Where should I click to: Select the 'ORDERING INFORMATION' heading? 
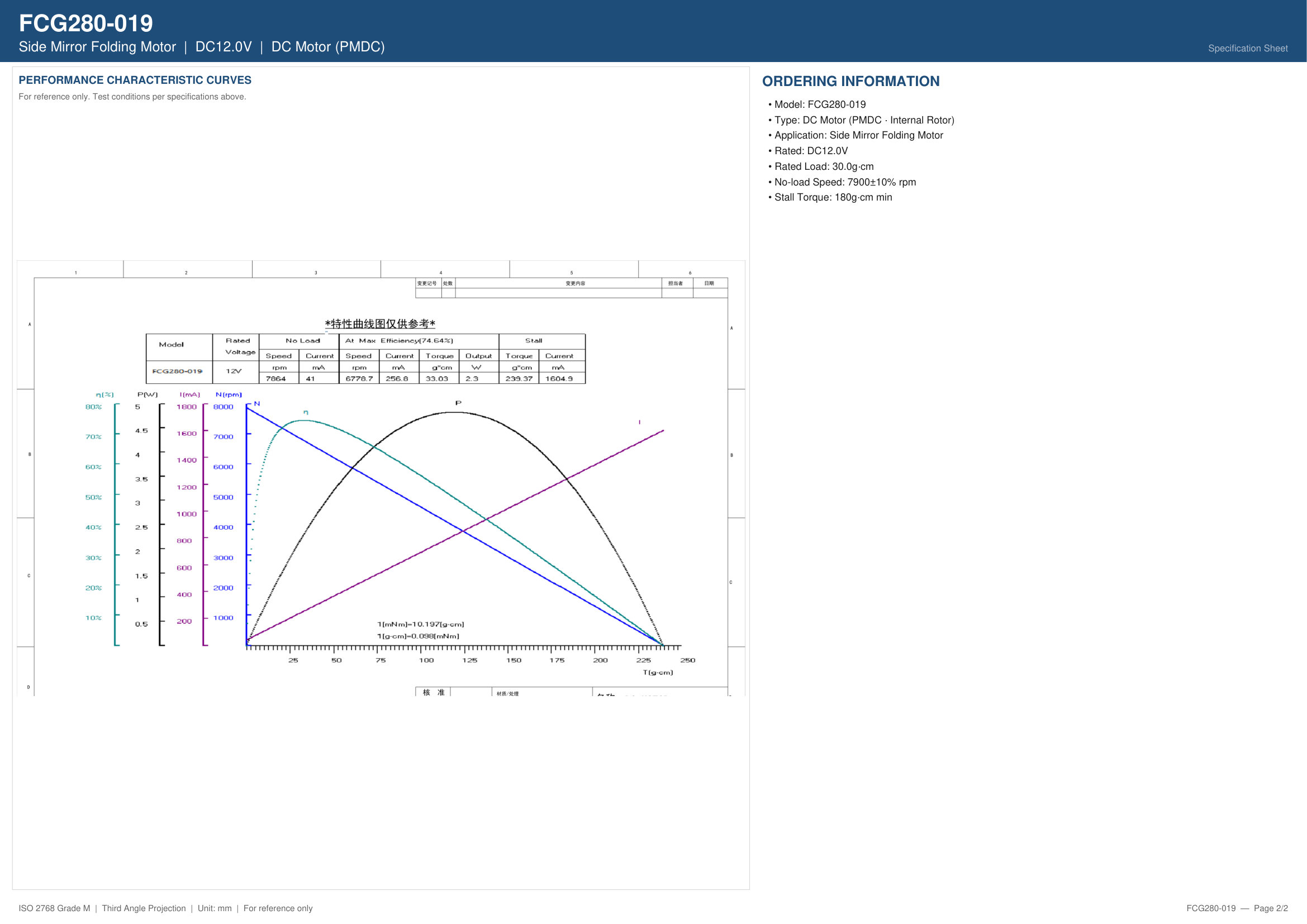click(850, 82)
